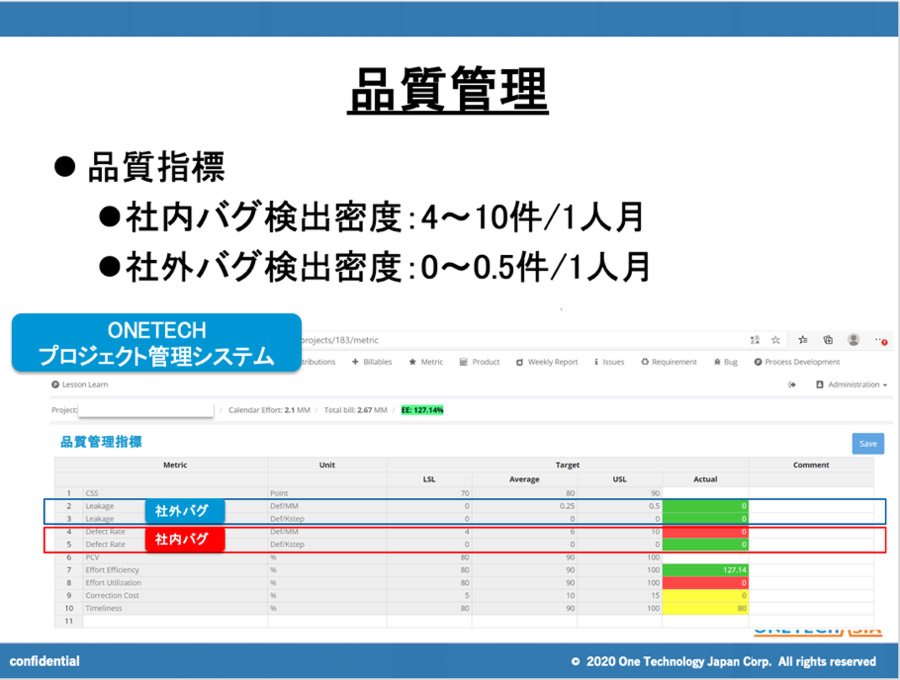Open the Issues menu item

[609, 362]
